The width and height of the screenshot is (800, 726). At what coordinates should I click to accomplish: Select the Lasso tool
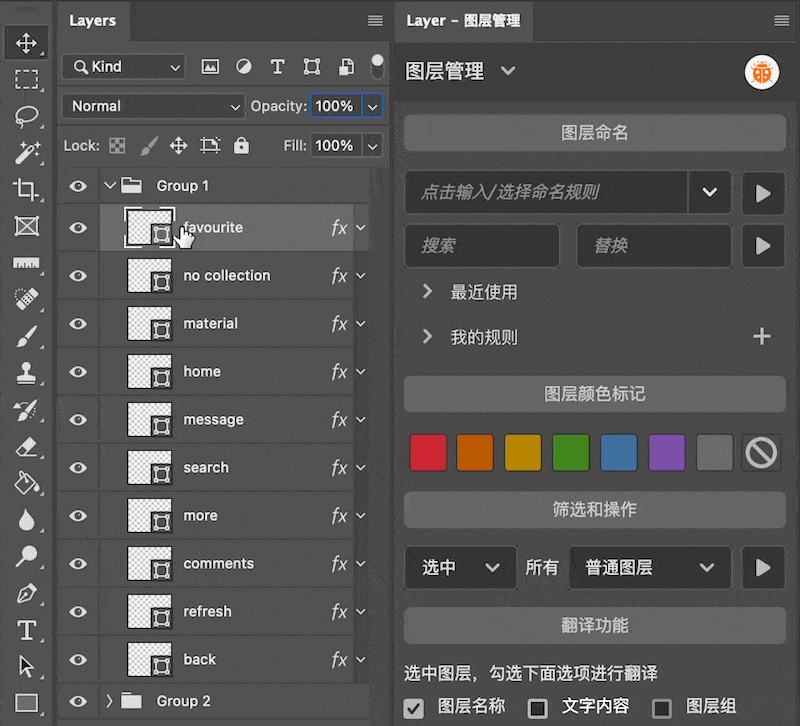[26, 116]
